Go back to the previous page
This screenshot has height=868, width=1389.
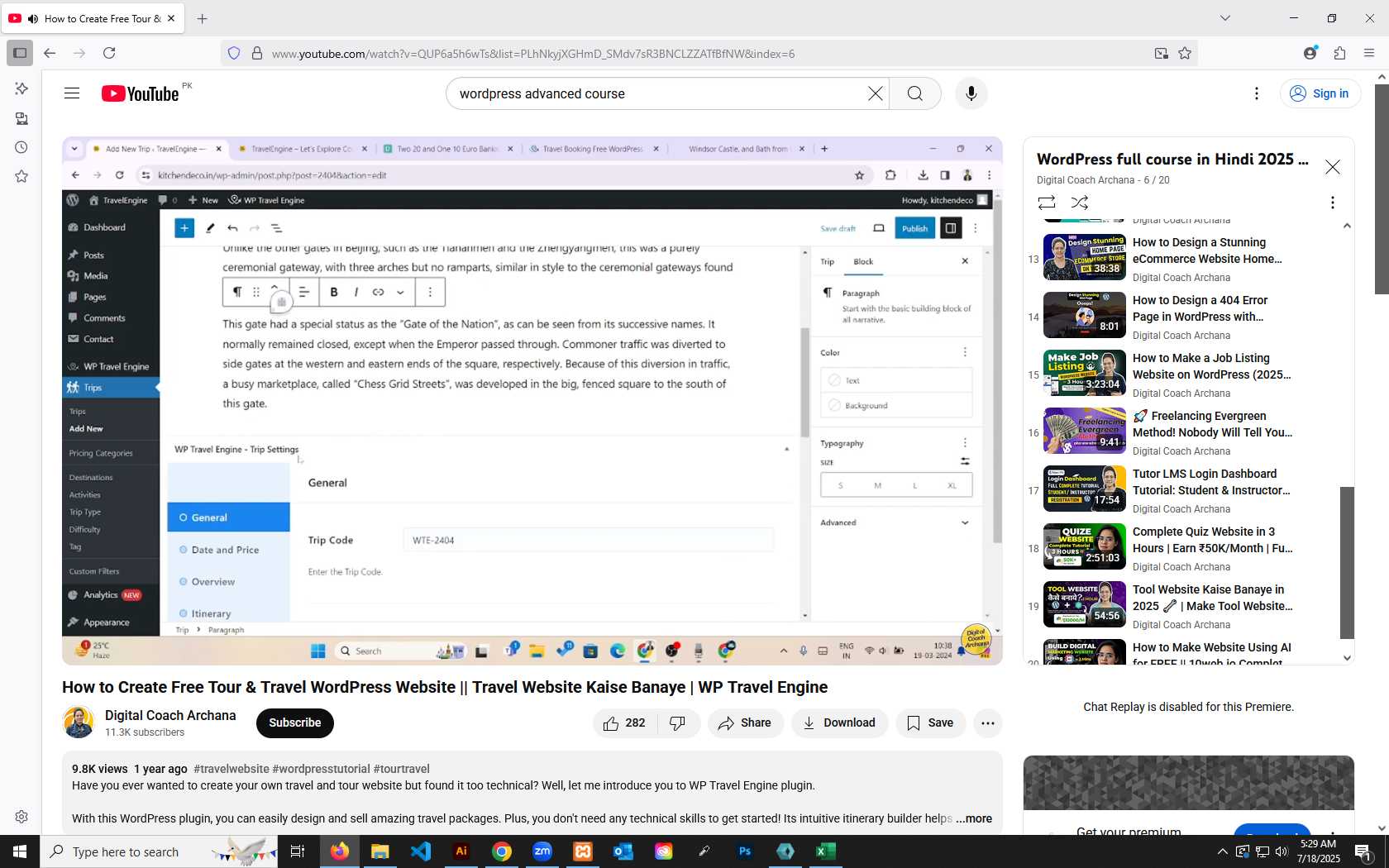tap(50, 53)
